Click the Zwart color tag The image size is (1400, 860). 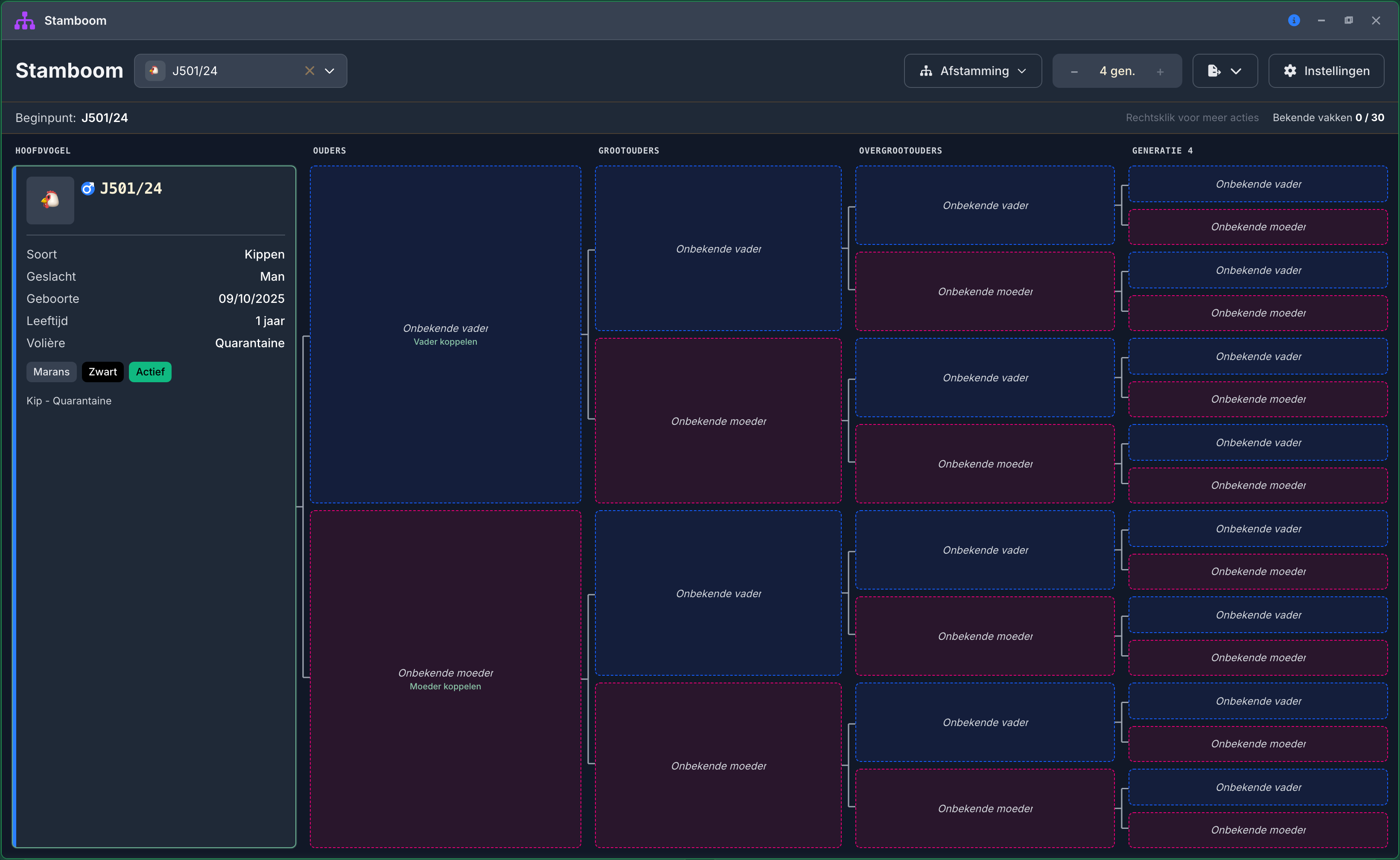102,372
